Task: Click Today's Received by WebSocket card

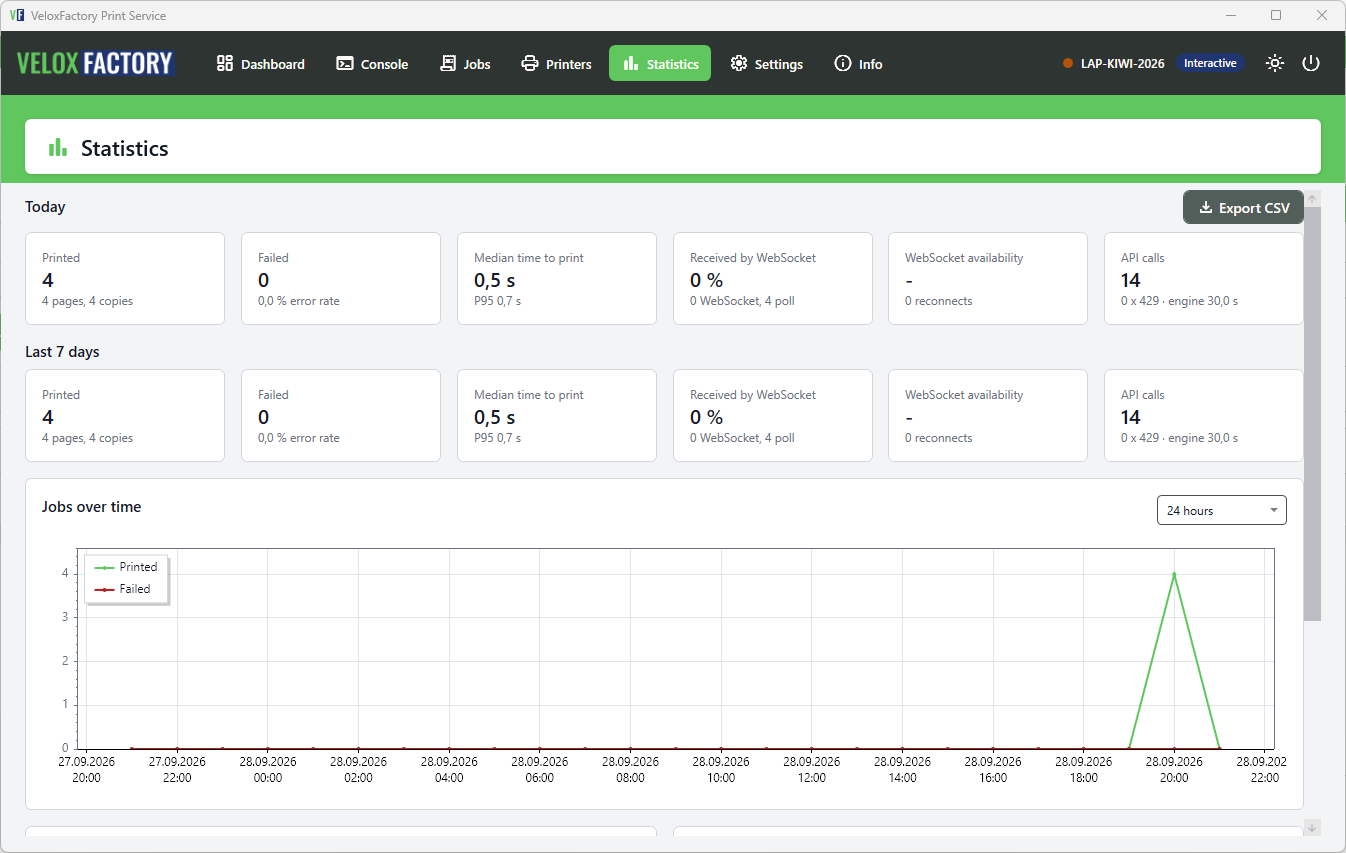Action: click(x=773, y=279)
